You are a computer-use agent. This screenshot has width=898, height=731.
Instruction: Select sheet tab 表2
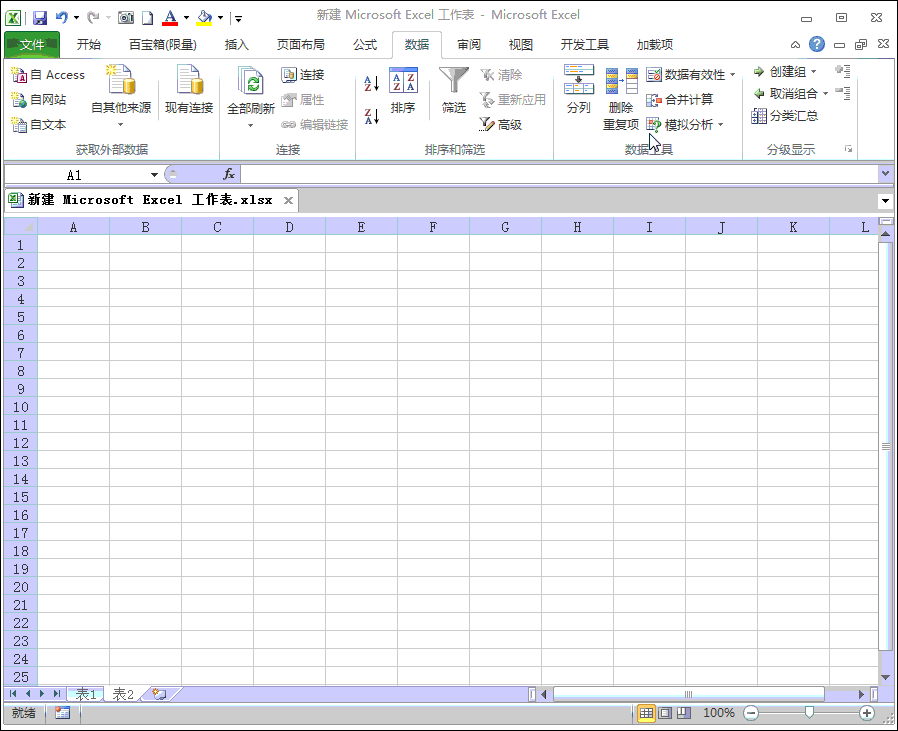click(x=123, y=694)
